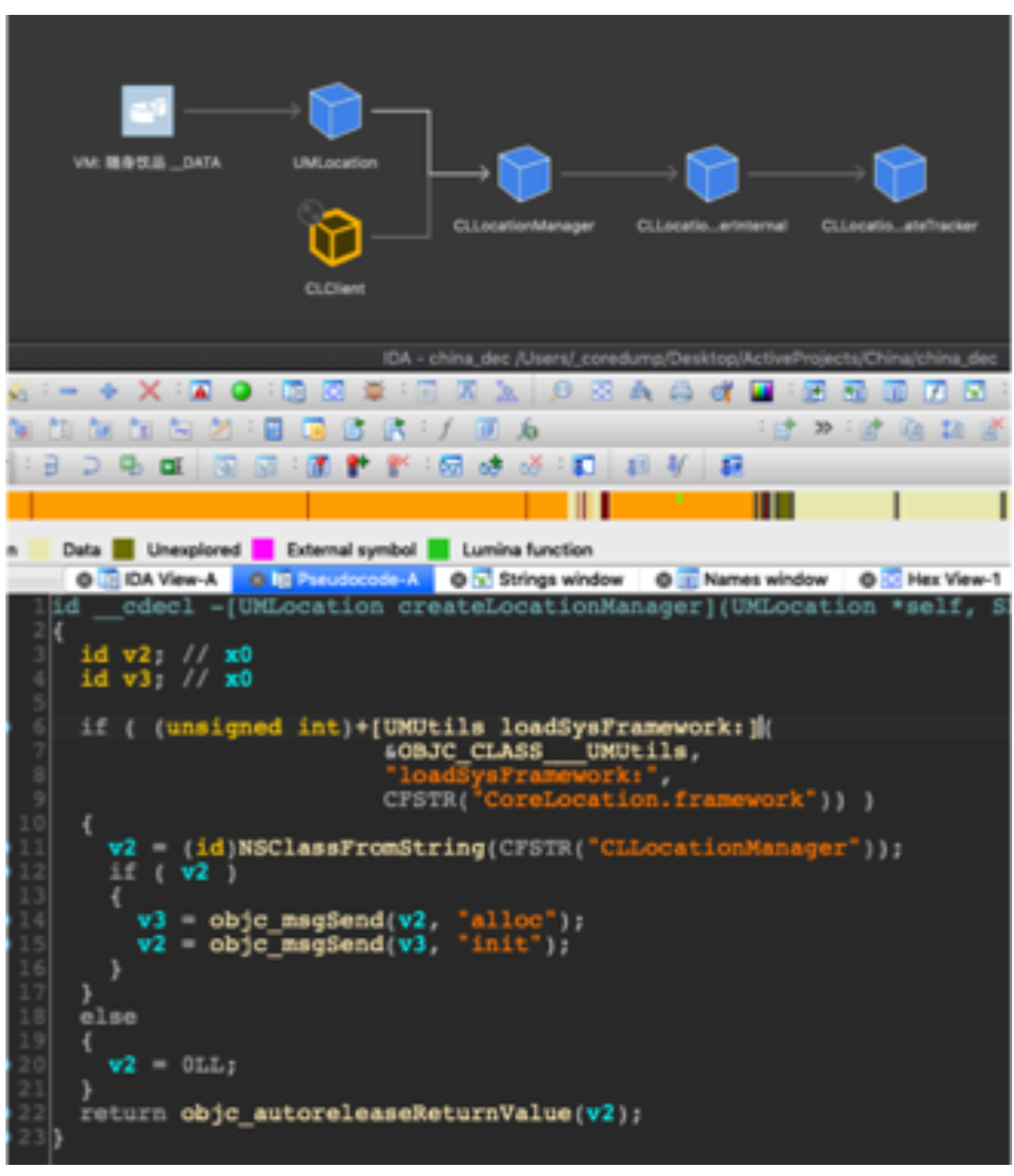The image size is (1014, 1176).
Task: Click the yellow window icon in second row
Action: tap(314, 429)
